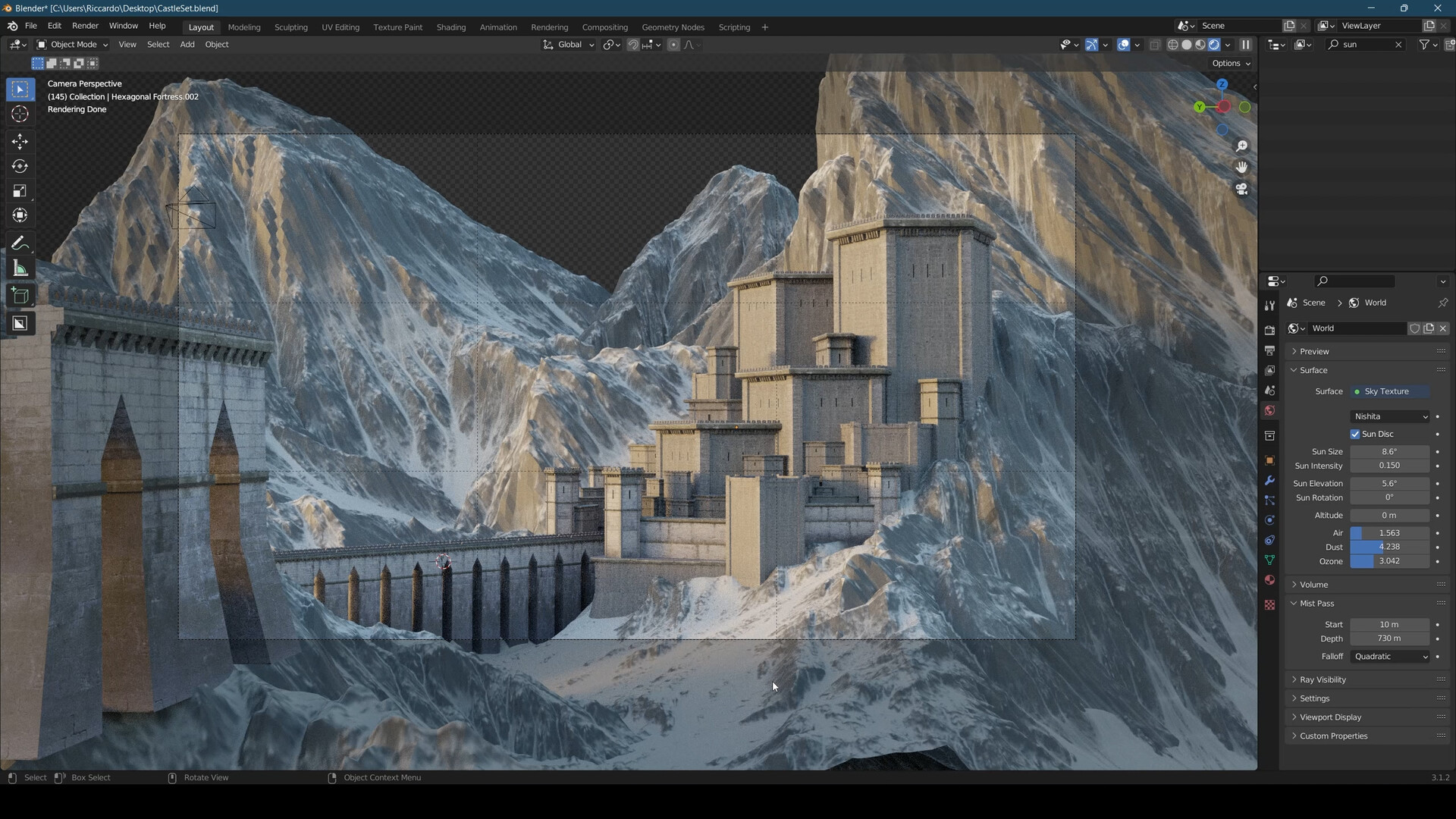
Task: Change the Nishita sky type dropdown
Action: pos(1391,416)
